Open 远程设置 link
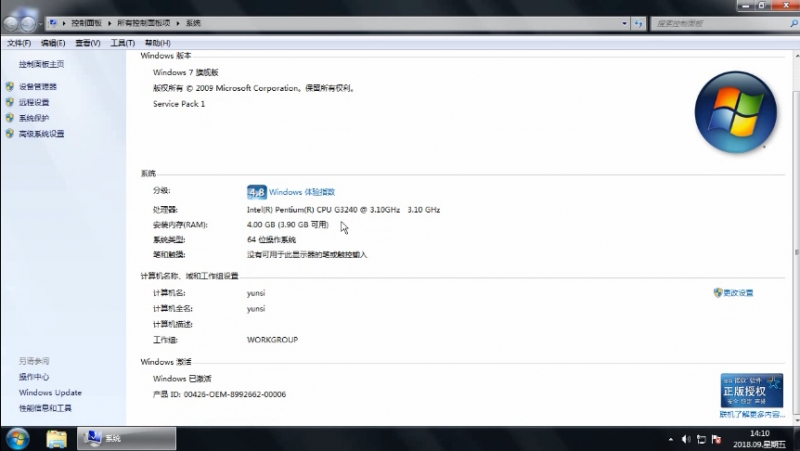The height and width of the screenshot is (451, 800). click(x=34, y=103)
